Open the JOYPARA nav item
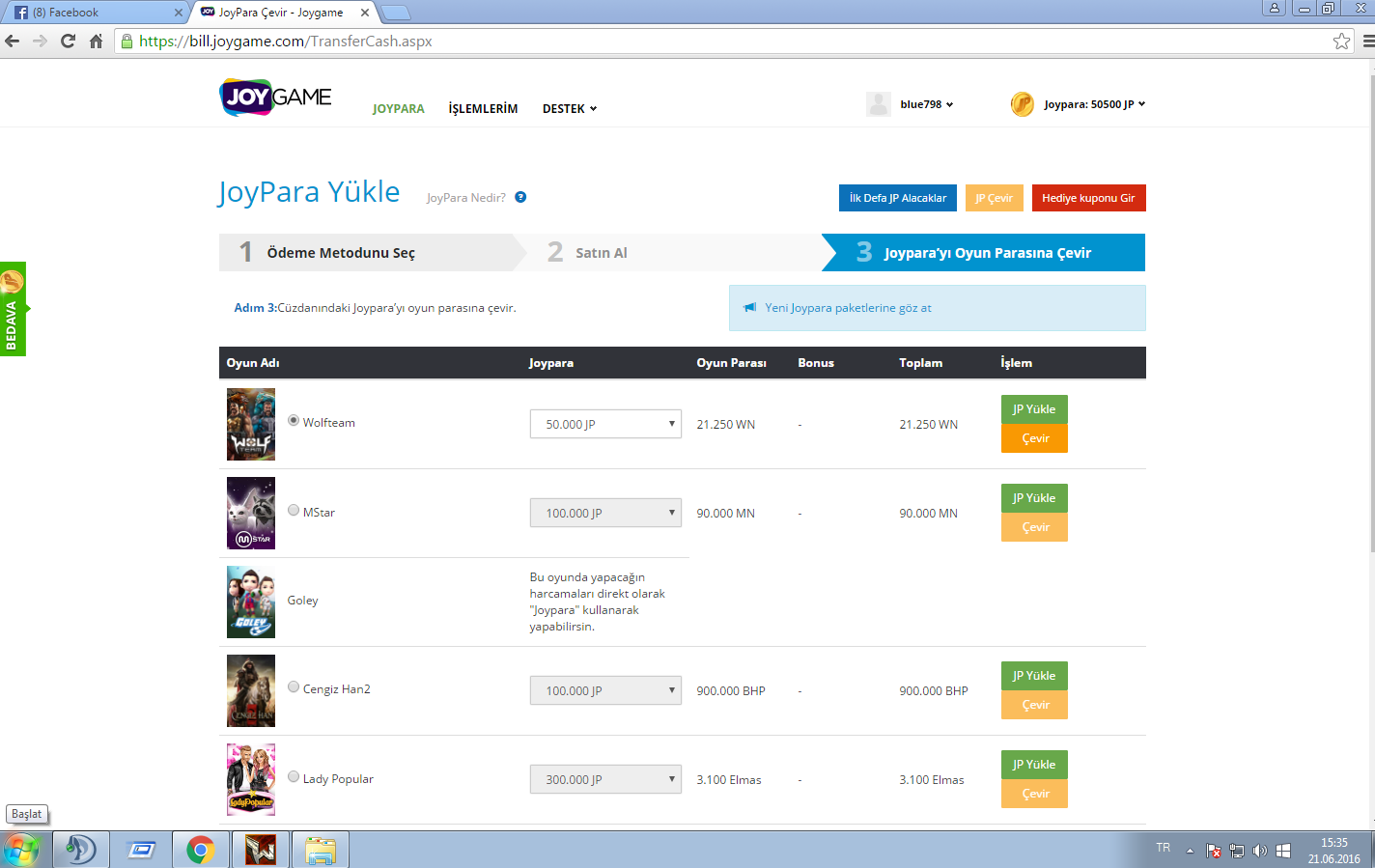Image resolution: width=1375 pixels, height=868 pixels. [399, 109]
